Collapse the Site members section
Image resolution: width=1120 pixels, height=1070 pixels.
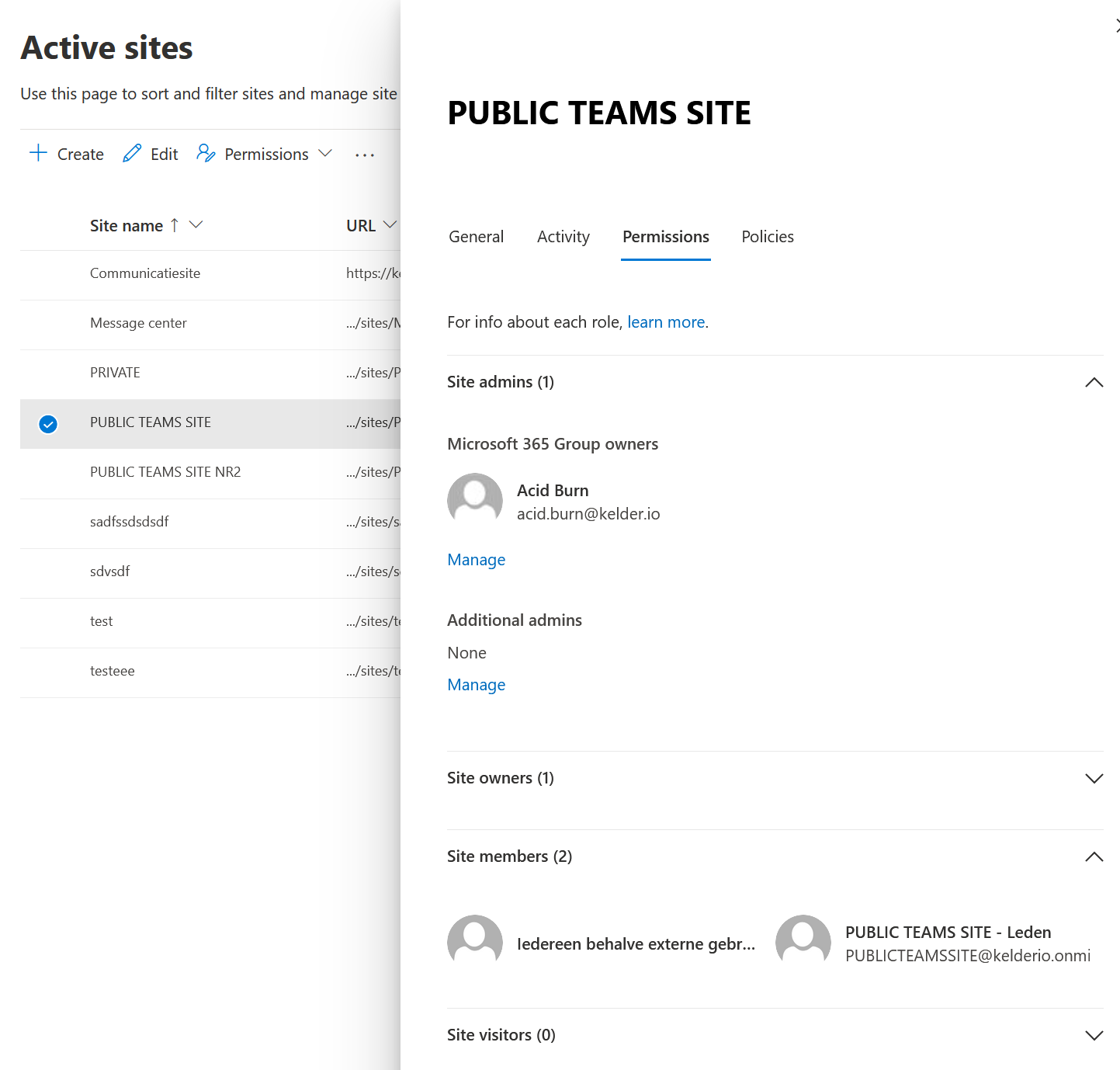(x=1094, y=856)
